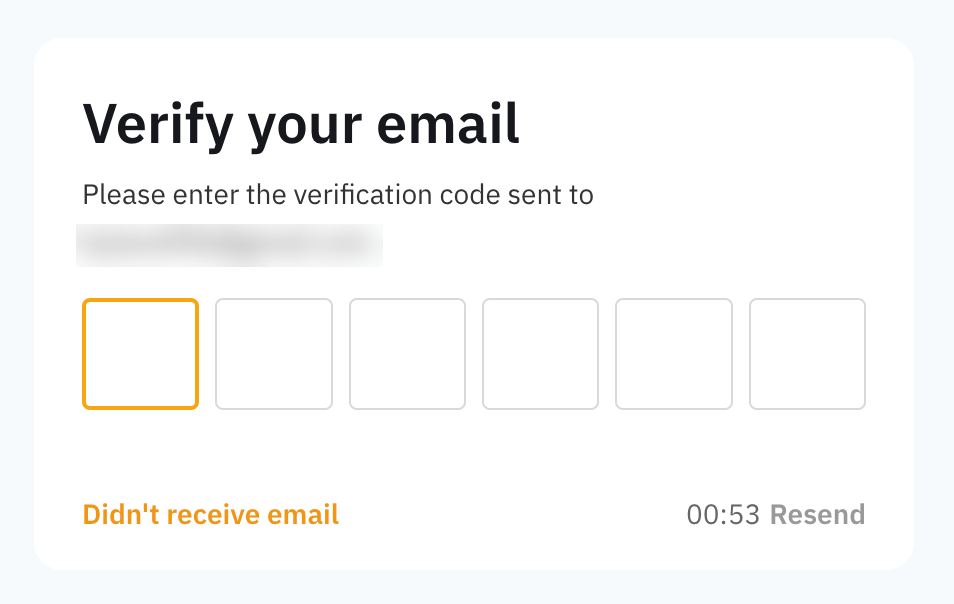Click the "Verify your email" heading

point(301,126)
